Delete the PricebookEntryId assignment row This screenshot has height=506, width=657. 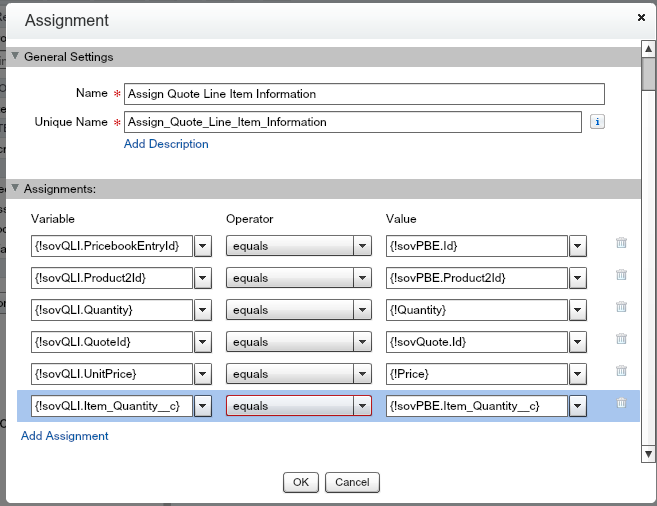[x=621, y=243]
